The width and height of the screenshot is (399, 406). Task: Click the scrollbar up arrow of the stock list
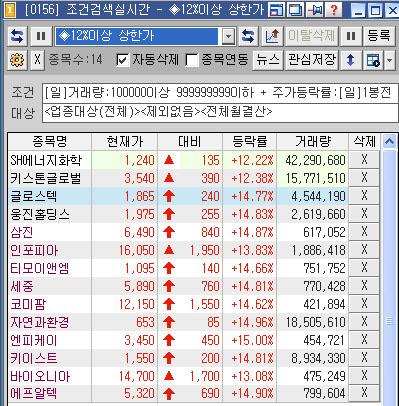pyautogui.click(x=389, y=142)
